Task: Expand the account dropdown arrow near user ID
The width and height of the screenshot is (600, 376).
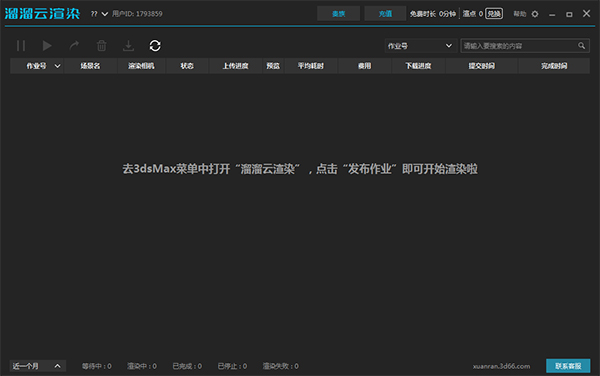Action: 104,14
